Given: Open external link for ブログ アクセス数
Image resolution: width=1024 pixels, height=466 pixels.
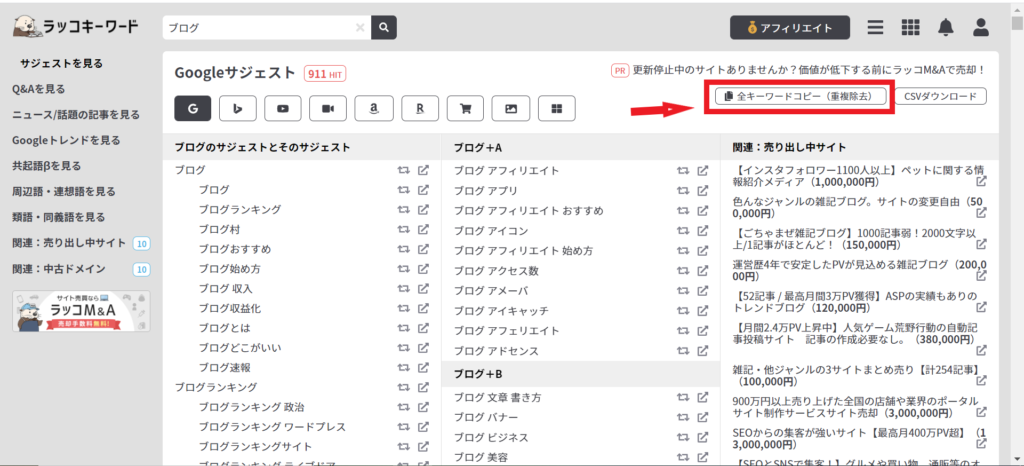Looking at the screenshot, I should coord(703,270).
